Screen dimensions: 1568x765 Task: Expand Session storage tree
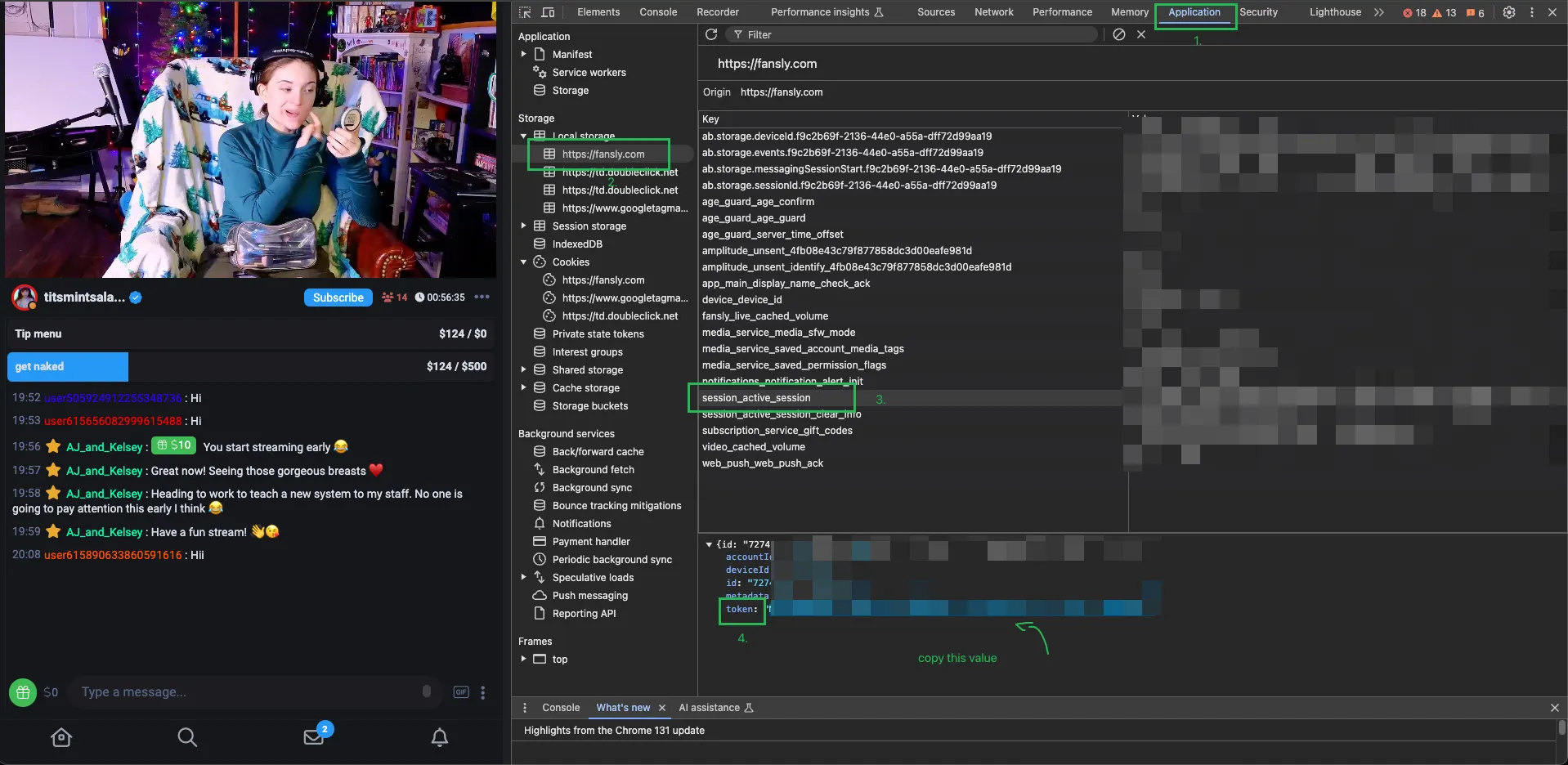click(523, 226)
